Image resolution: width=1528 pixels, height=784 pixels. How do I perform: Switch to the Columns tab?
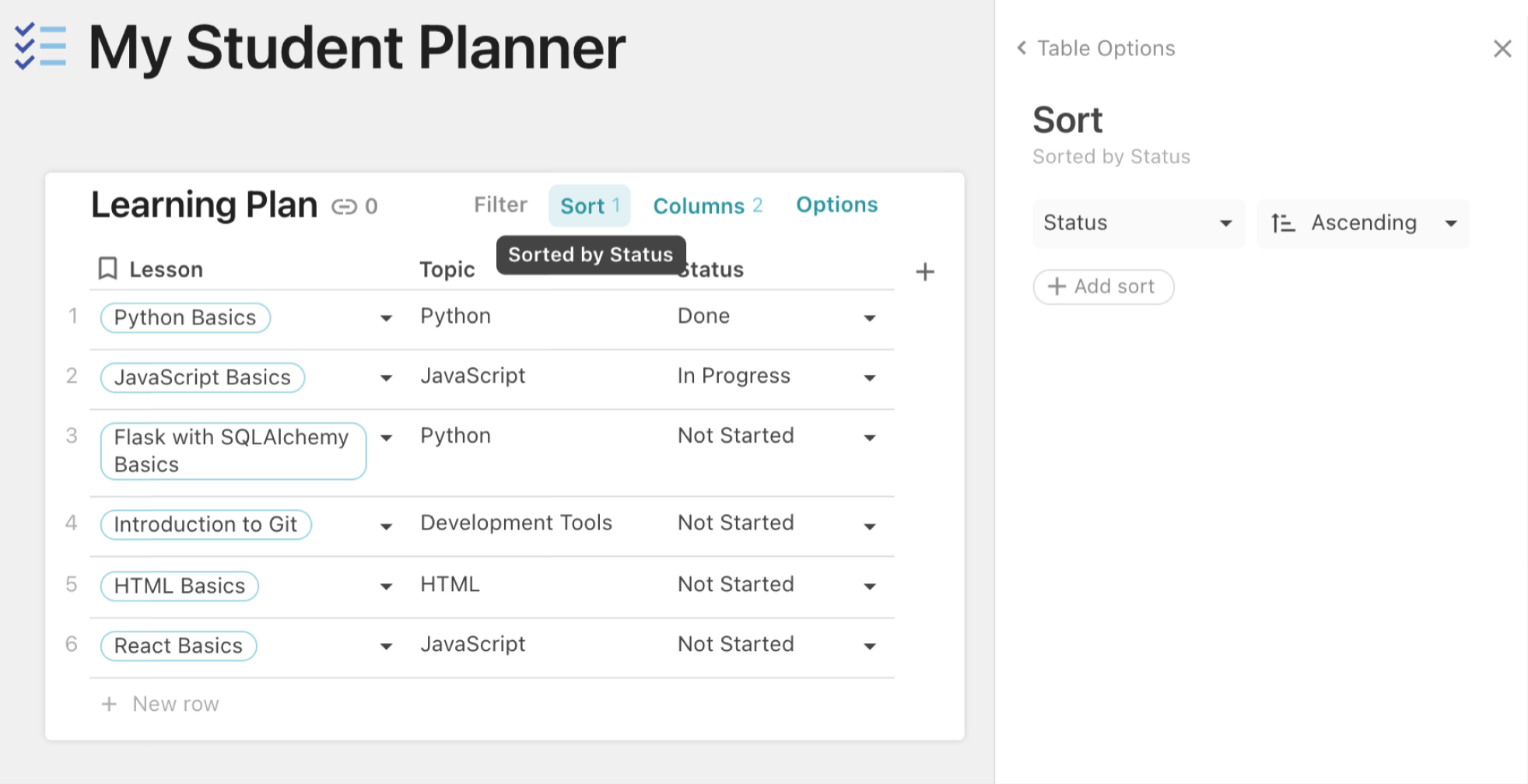(707, 206)
